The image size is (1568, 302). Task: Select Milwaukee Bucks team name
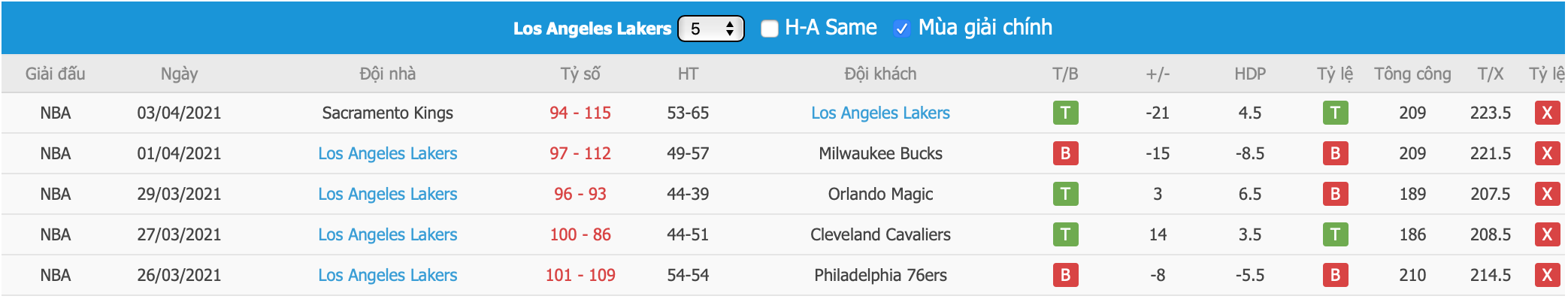880,153
